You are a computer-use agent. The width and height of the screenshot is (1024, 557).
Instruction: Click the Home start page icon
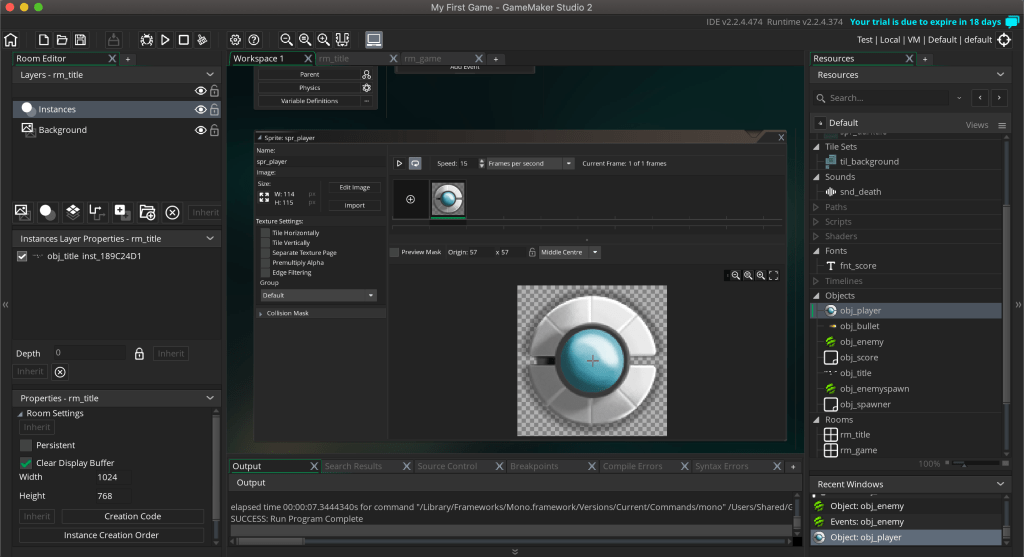click(x=11, y=40)
